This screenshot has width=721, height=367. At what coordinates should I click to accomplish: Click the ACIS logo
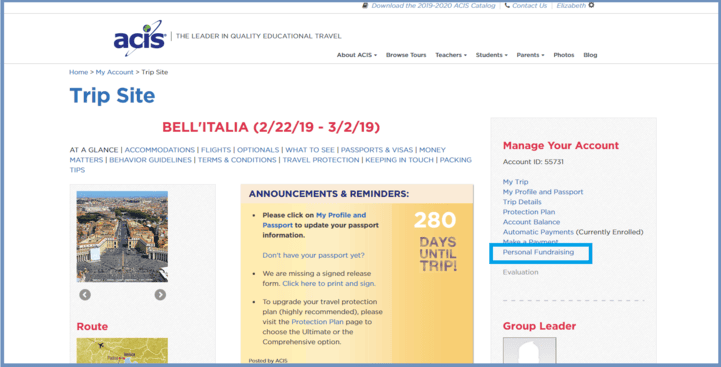pos(140,39)
